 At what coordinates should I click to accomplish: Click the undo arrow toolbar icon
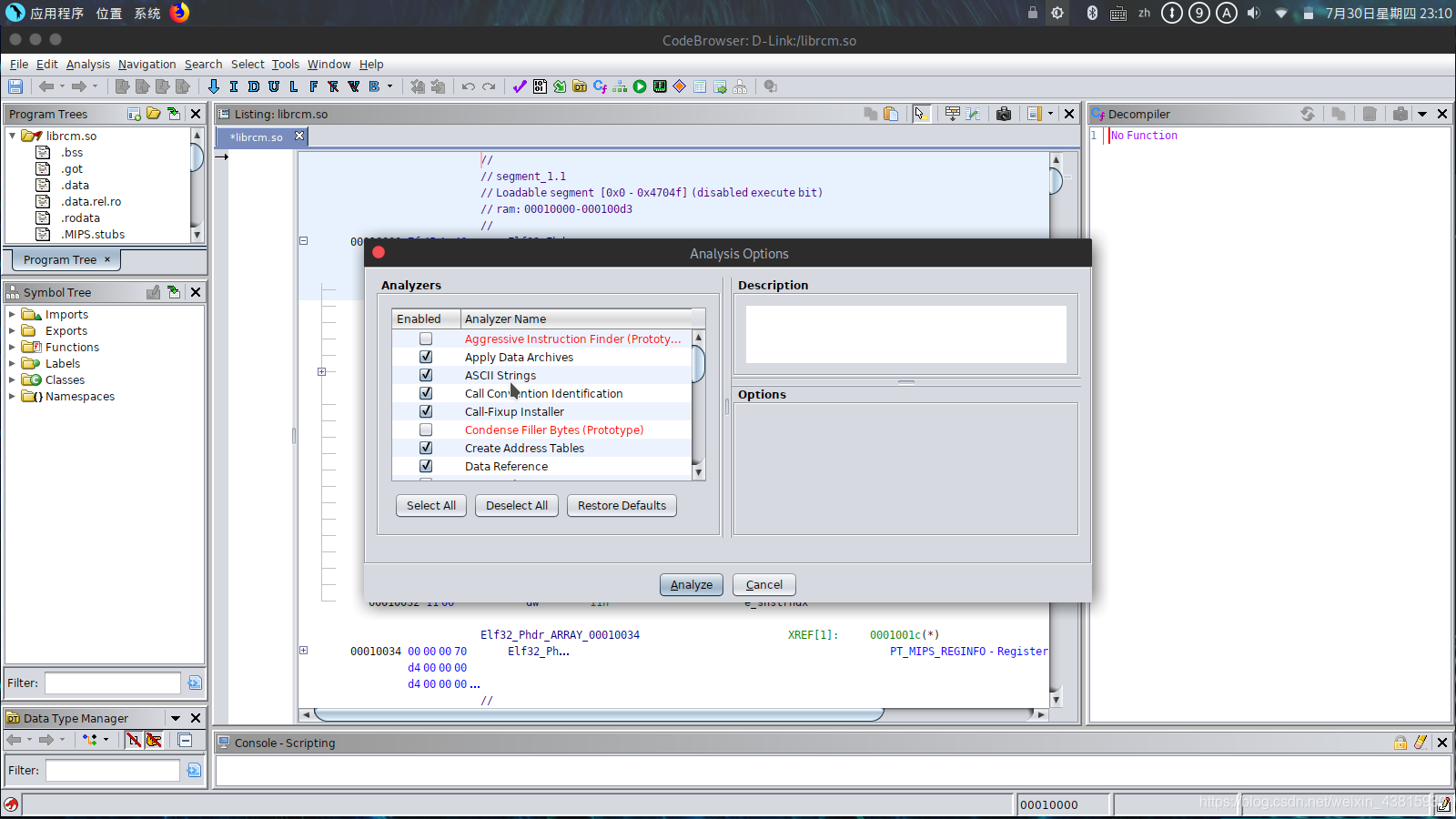click(x=469, y=86)
